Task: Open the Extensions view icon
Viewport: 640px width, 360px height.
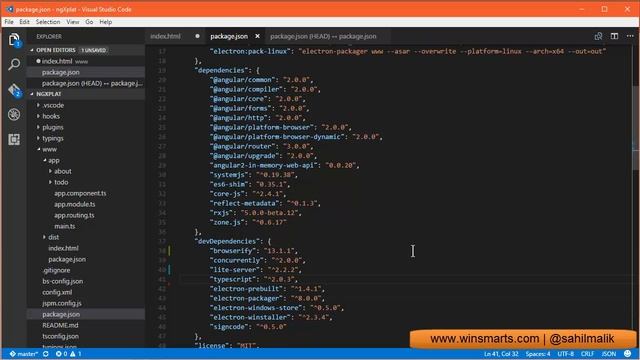Action: [x=14, y=140]
